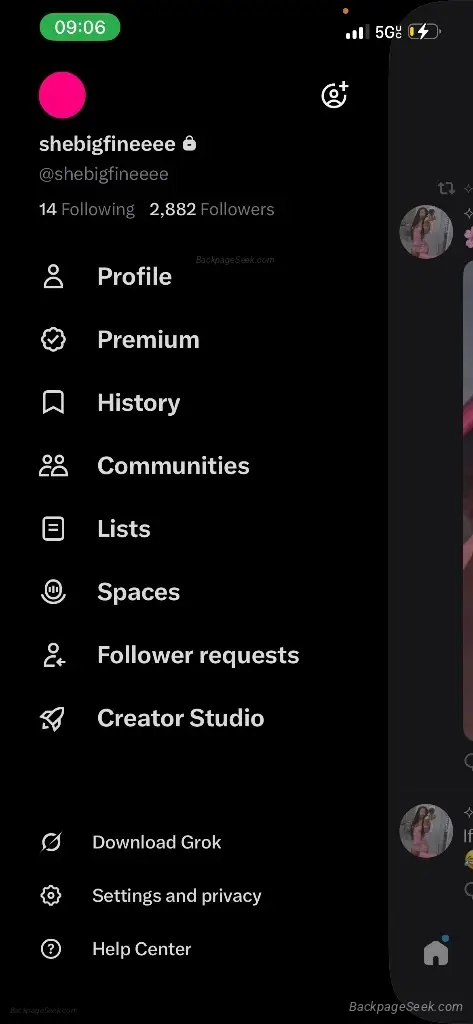Tap the Lists document icon
473x1024 pixels.
pos(53,529)
